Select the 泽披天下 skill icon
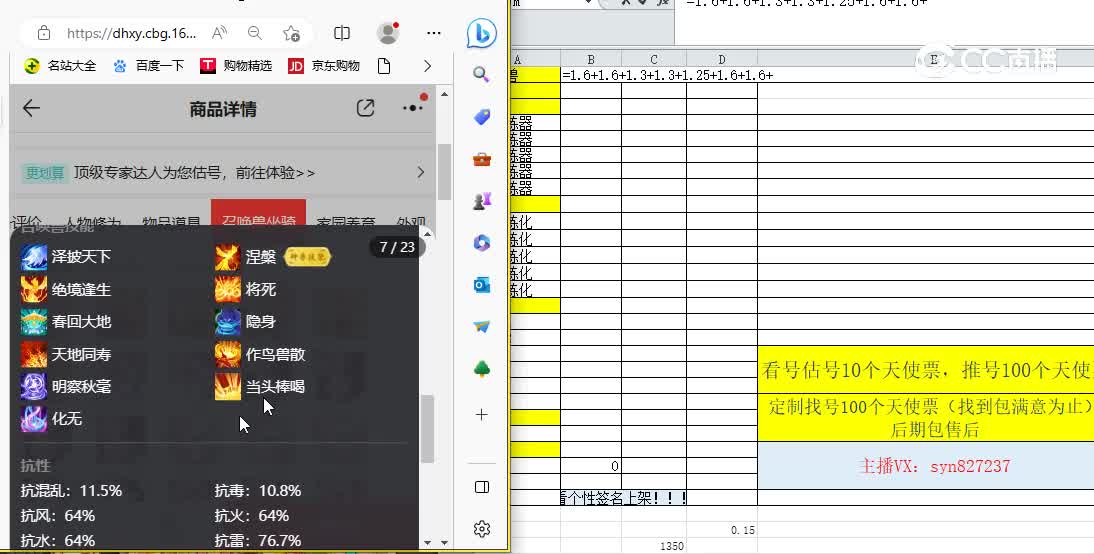This screenshot has height=554, width=1094. 33,257
